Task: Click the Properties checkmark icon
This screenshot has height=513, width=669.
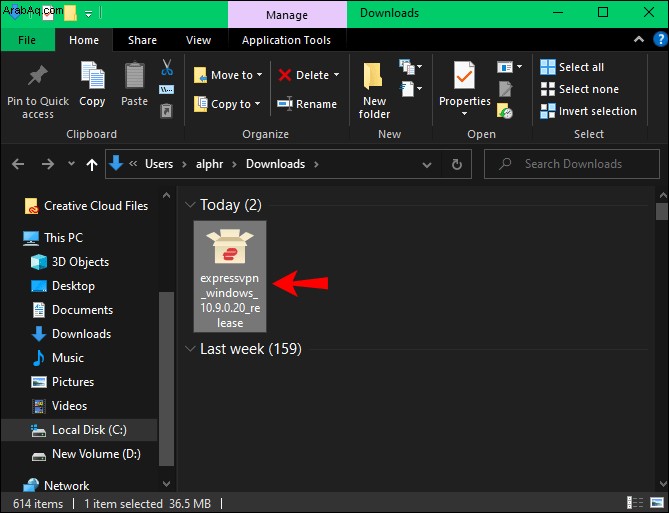Action: click(464, 75)
